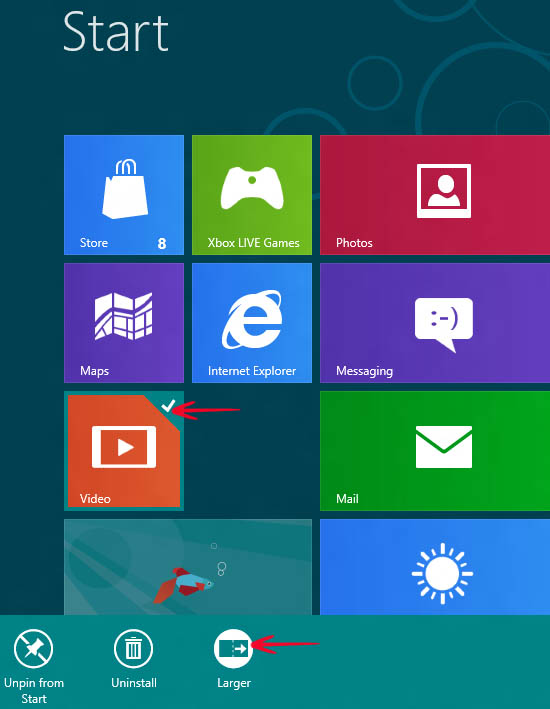Image resolution: width=550 pixels, height=709 pixels.
Task: Launch the Internet Explorer tile
Action: (x=252, y=323)
